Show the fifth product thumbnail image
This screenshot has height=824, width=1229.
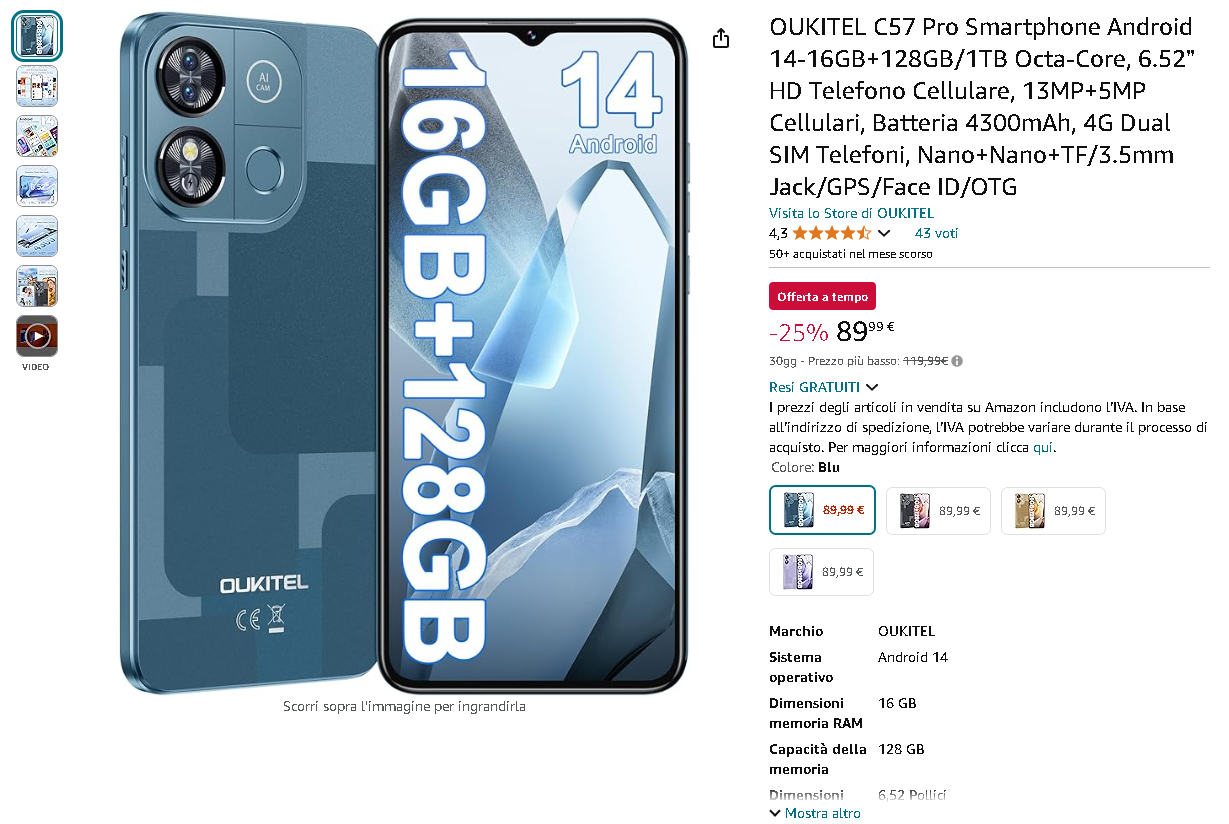37,236
